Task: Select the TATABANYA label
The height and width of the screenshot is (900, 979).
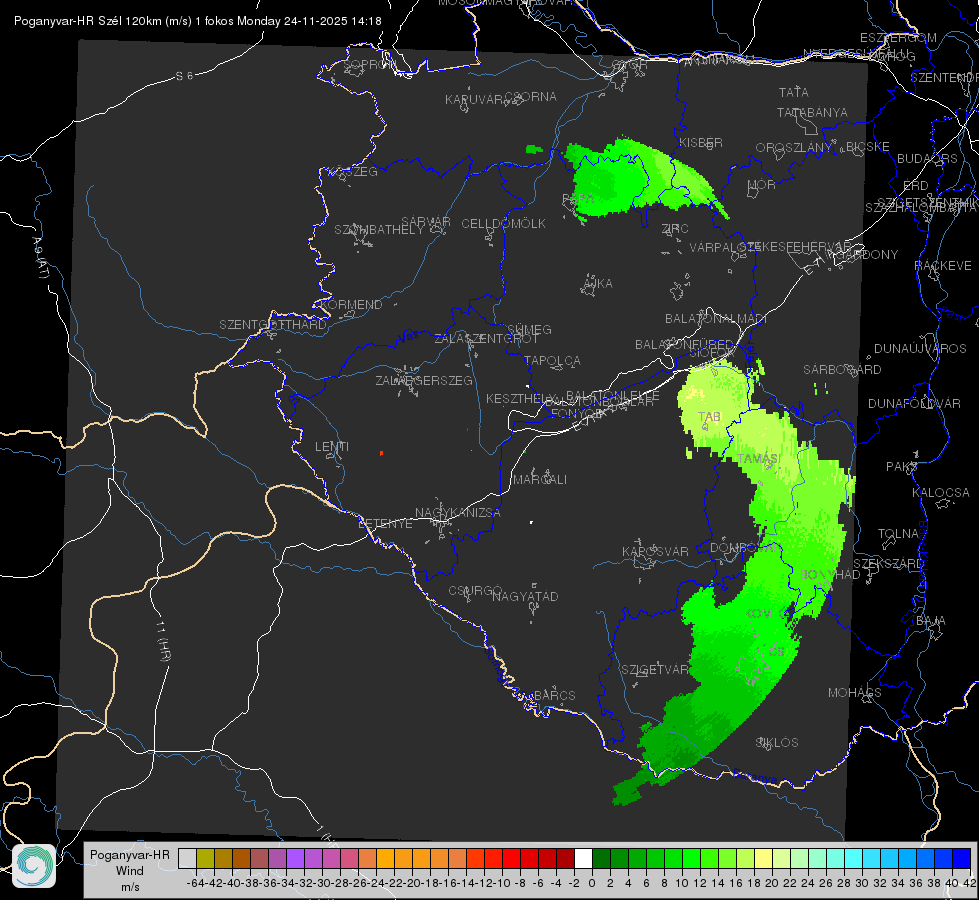Action: pos(812,112)
